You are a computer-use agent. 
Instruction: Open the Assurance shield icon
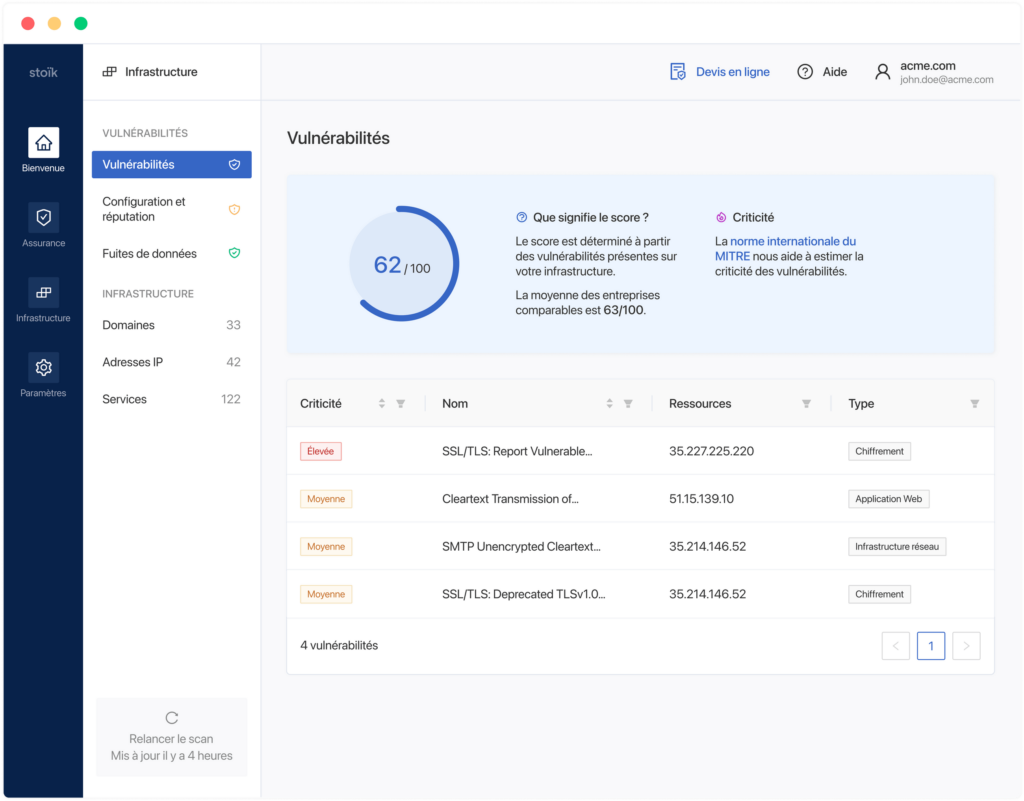tap(43, 217)
